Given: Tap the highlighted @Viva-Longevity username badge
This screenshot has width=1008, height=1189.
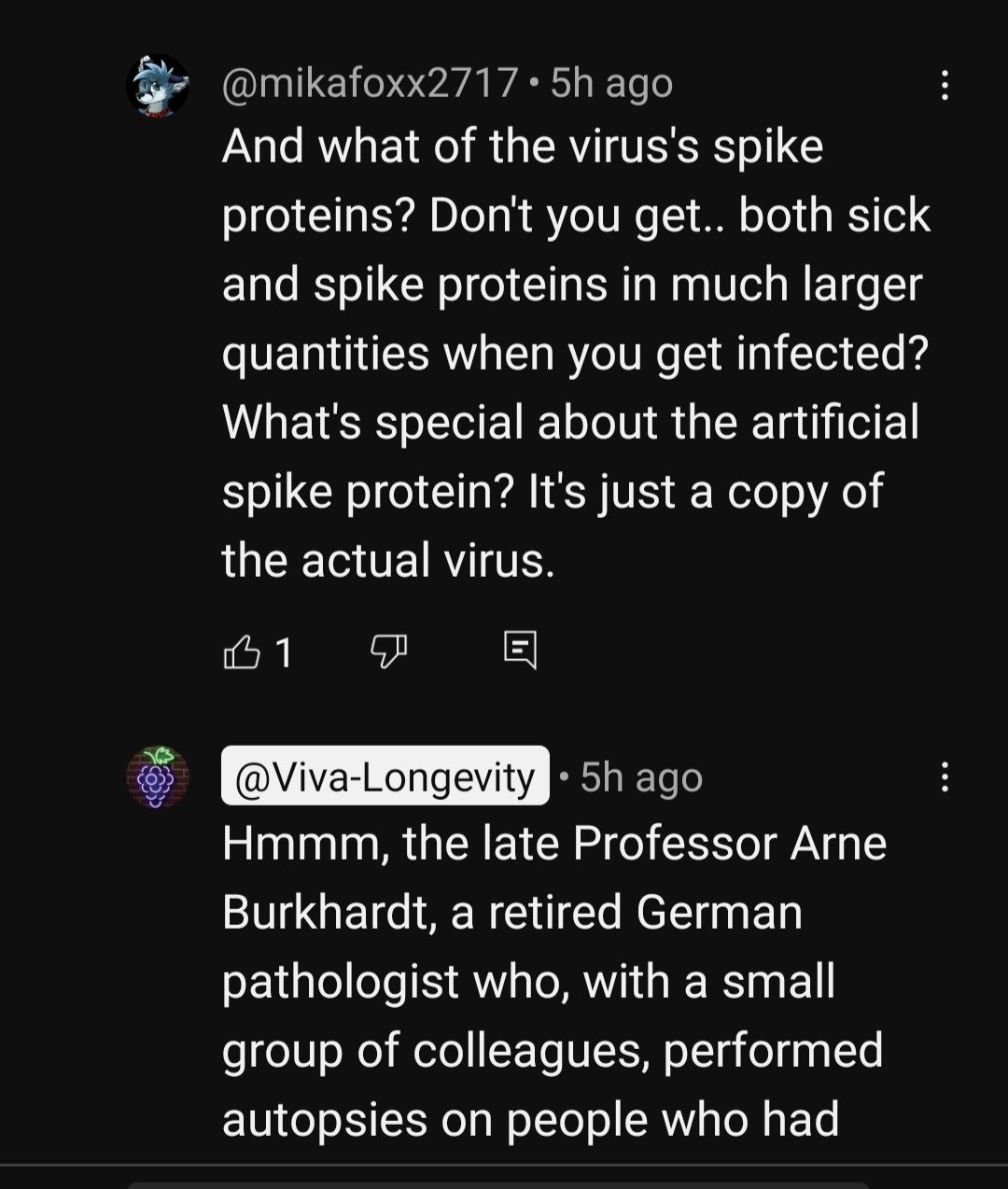Looking at the screenshot, I should (385, 776).
